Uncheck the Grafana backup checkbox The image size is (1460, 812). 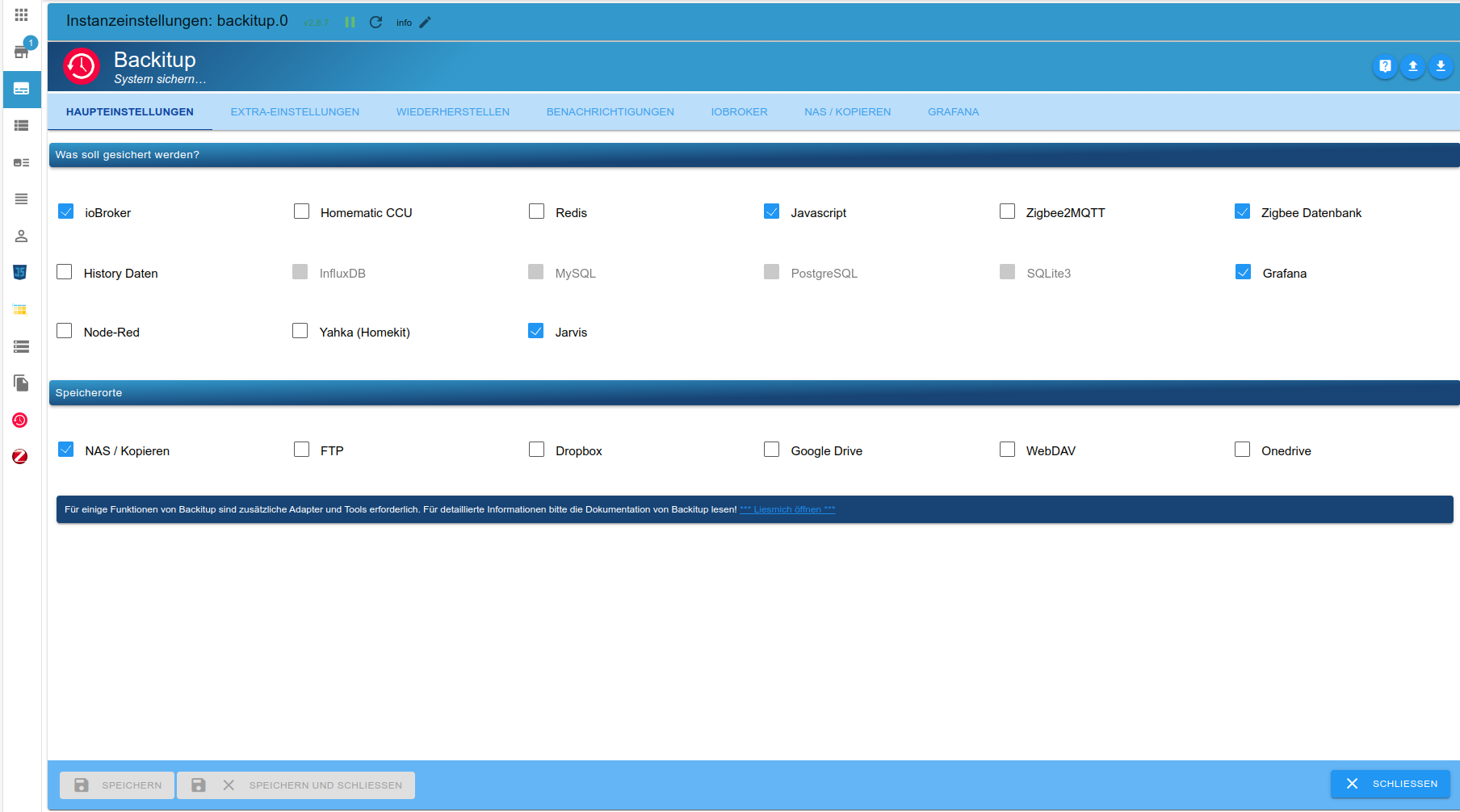point(1244,272)
